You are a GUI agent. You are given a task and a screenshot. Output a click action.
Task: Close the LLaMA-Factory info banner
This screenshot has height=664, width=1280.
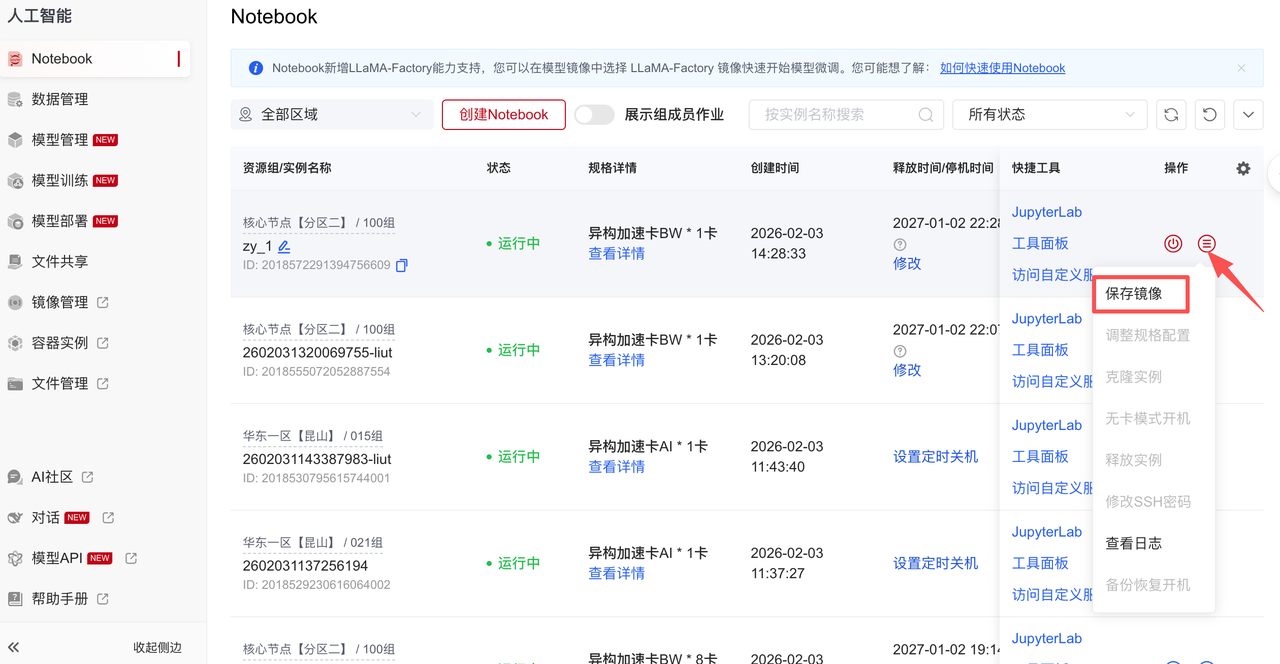click(x=1241, y=68)
